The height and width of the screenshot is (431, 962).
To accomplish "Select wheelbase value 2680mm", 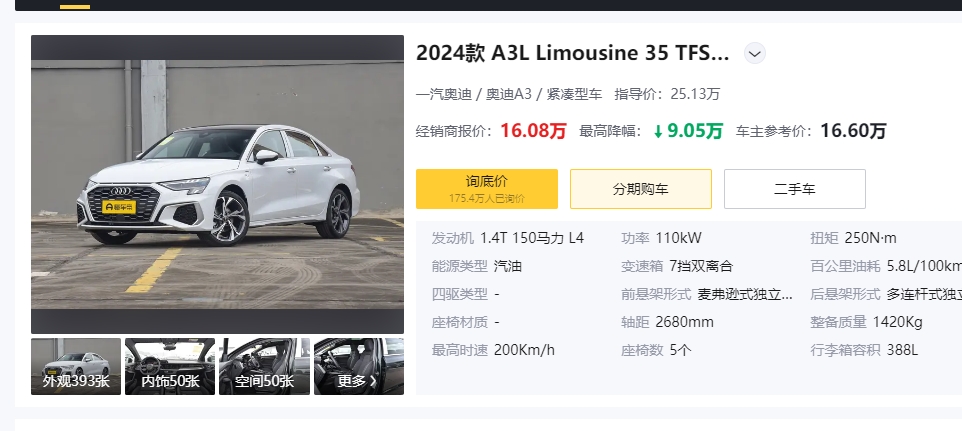I will [x=685, y=322].
